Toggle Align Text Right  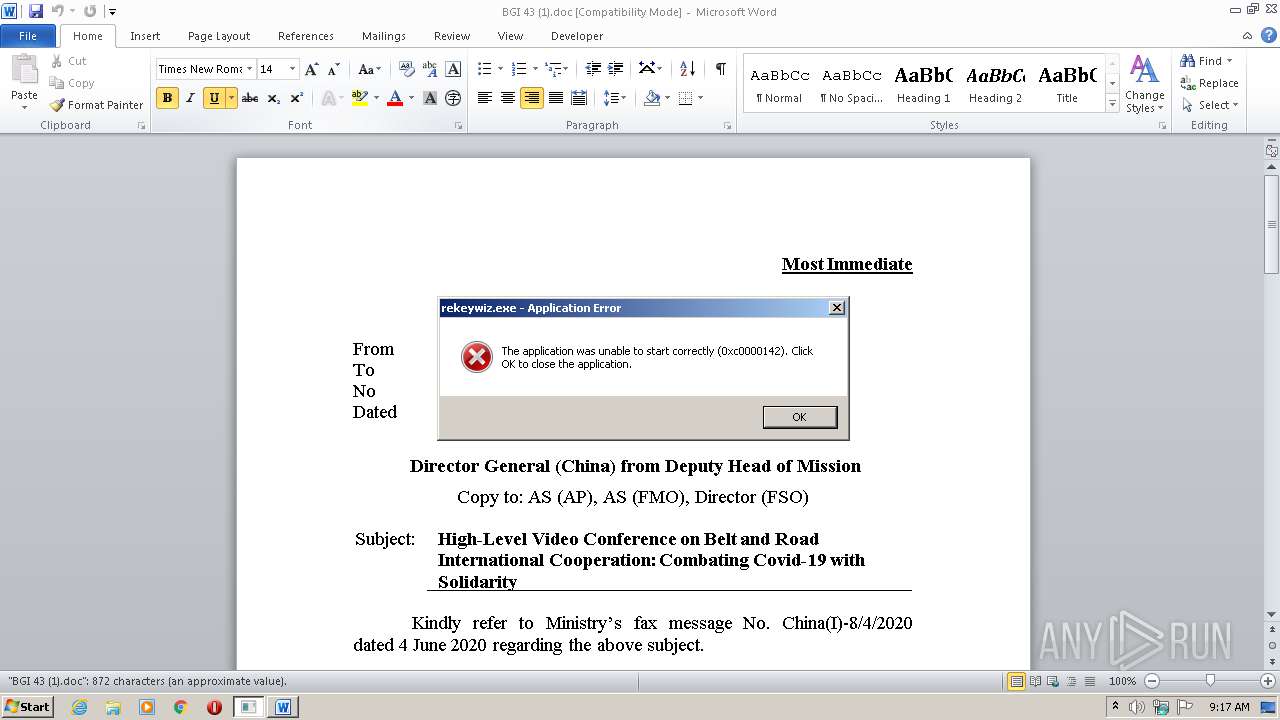click(x=531, y=98)
